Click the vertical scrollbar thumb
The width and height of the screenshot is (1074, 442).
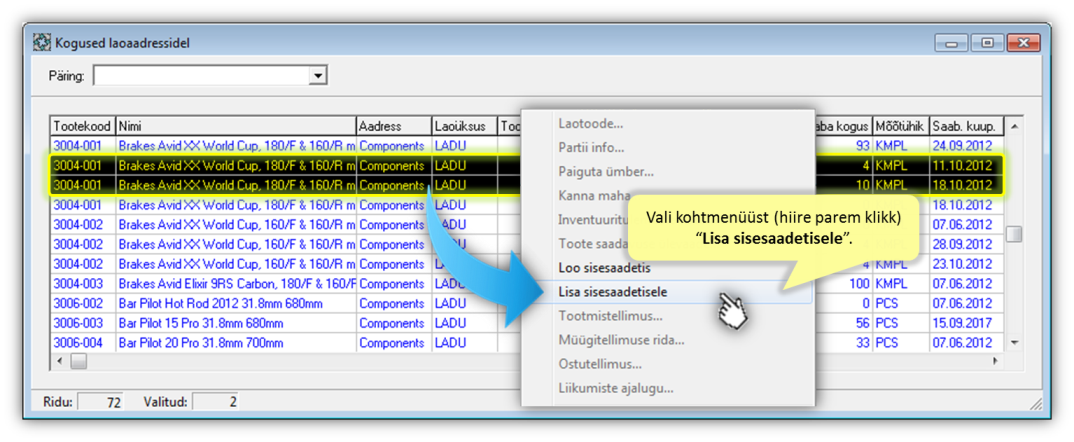coord(1014,234)
